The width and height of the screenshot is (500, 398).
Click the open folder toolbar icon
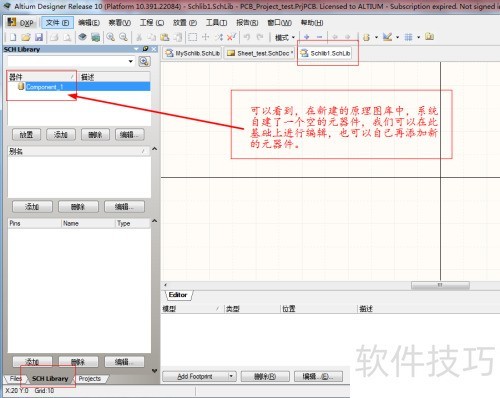[26, 37]
